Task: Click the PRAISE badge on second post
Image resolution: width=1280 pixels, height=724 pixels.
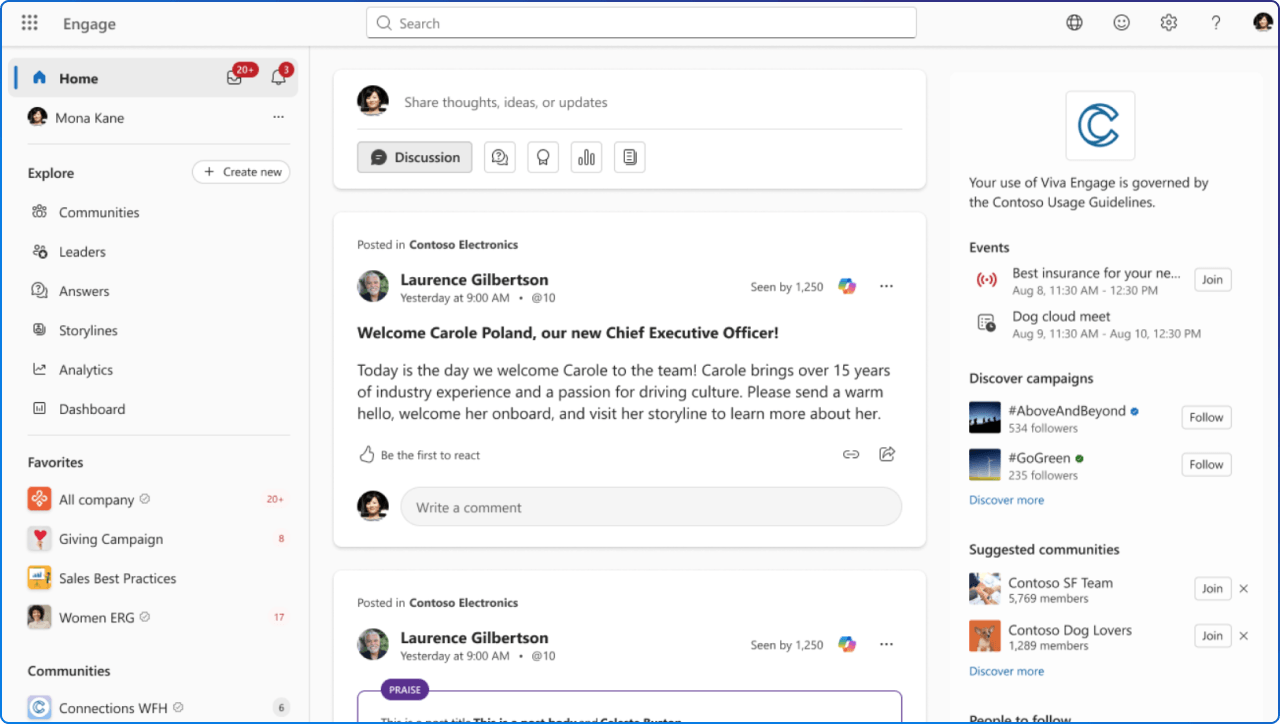Action: click(x=405, y=689)
